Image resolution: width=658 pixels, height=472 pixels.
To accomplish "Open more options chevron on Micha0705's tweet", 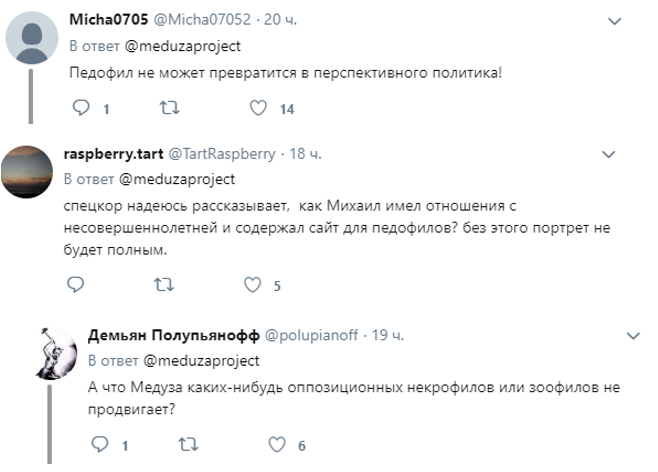I will (615, 21).
